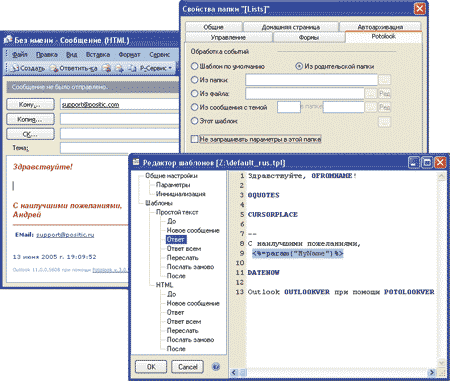Select После under Простой текст
The width and height of the screenshot is (450, 381).
coord(176,276)
